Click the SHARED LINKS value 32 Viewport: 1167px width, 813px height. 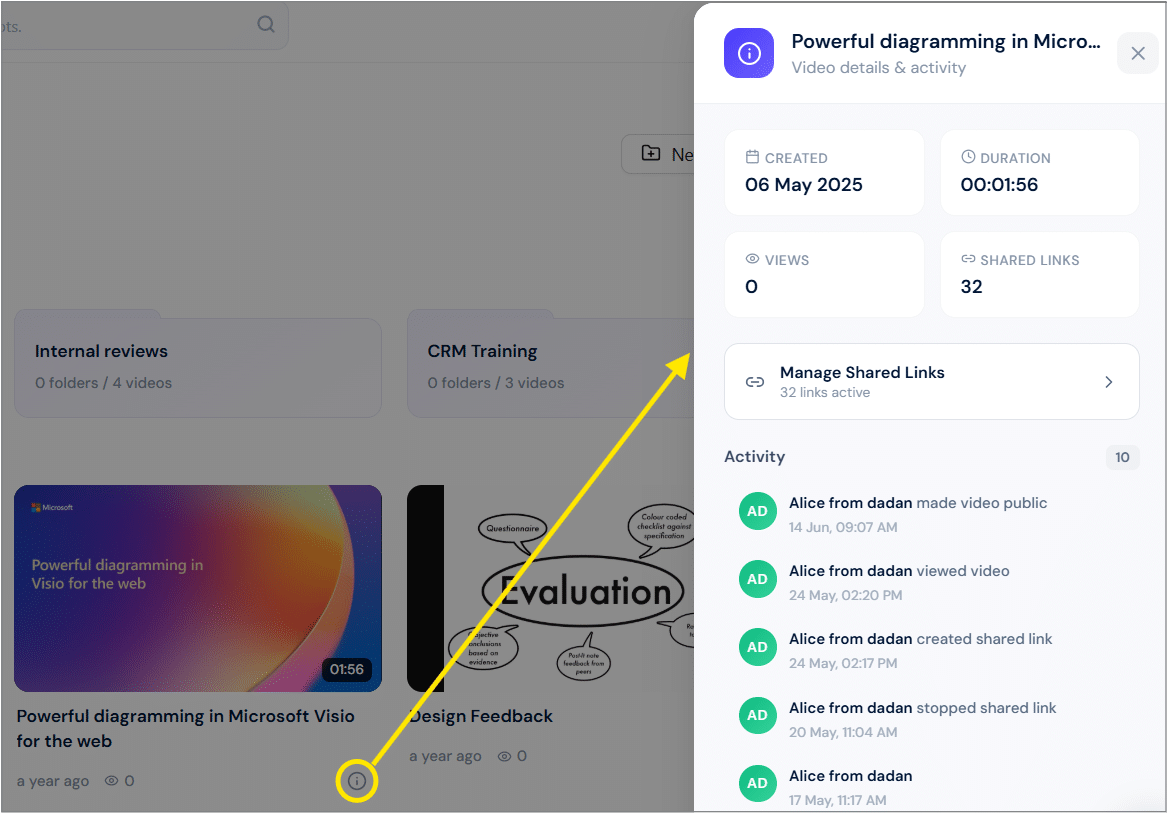click(971, 287)
